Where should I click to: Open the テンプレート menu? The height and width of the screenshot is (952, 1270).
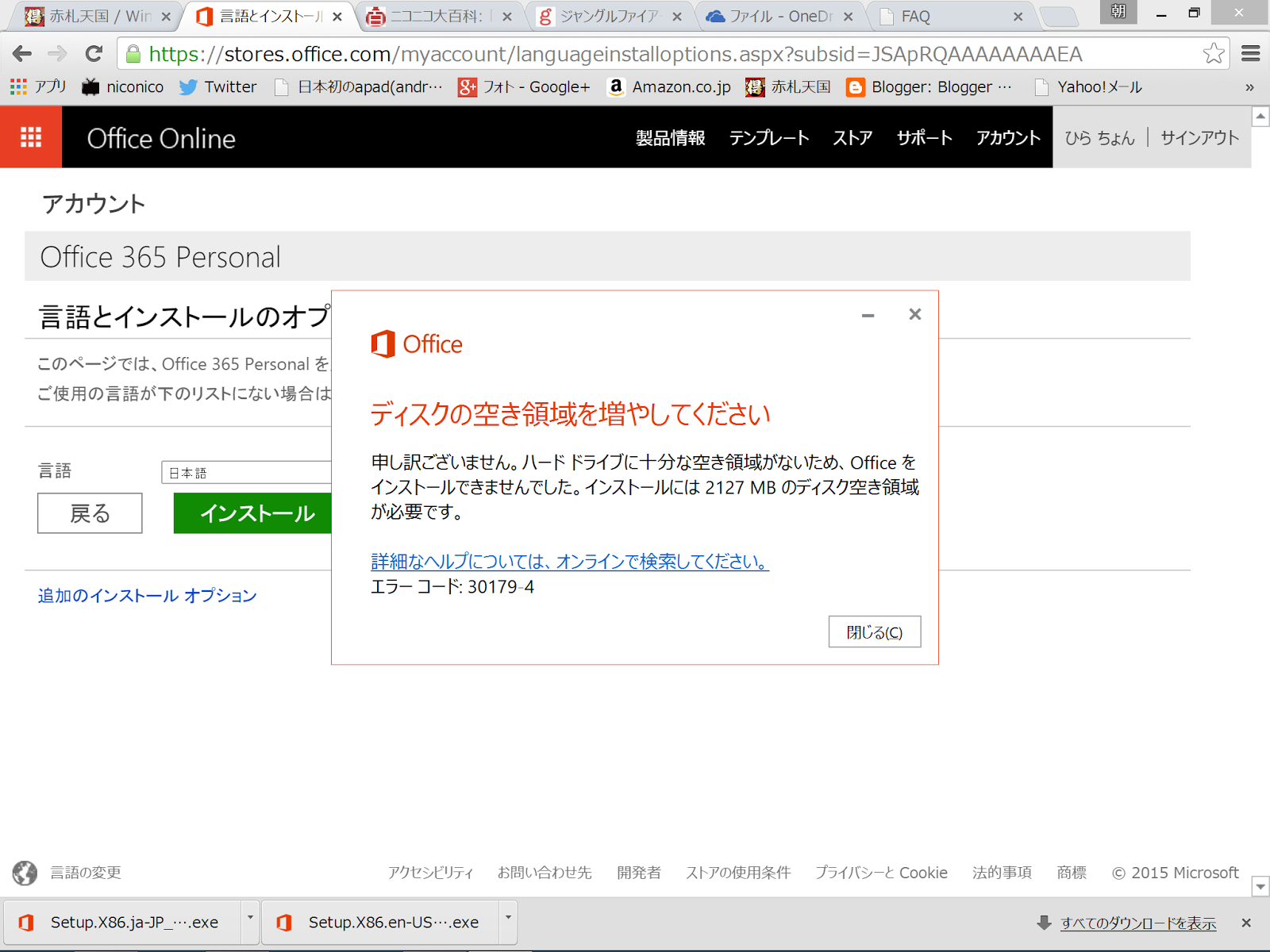coord(769,138)
